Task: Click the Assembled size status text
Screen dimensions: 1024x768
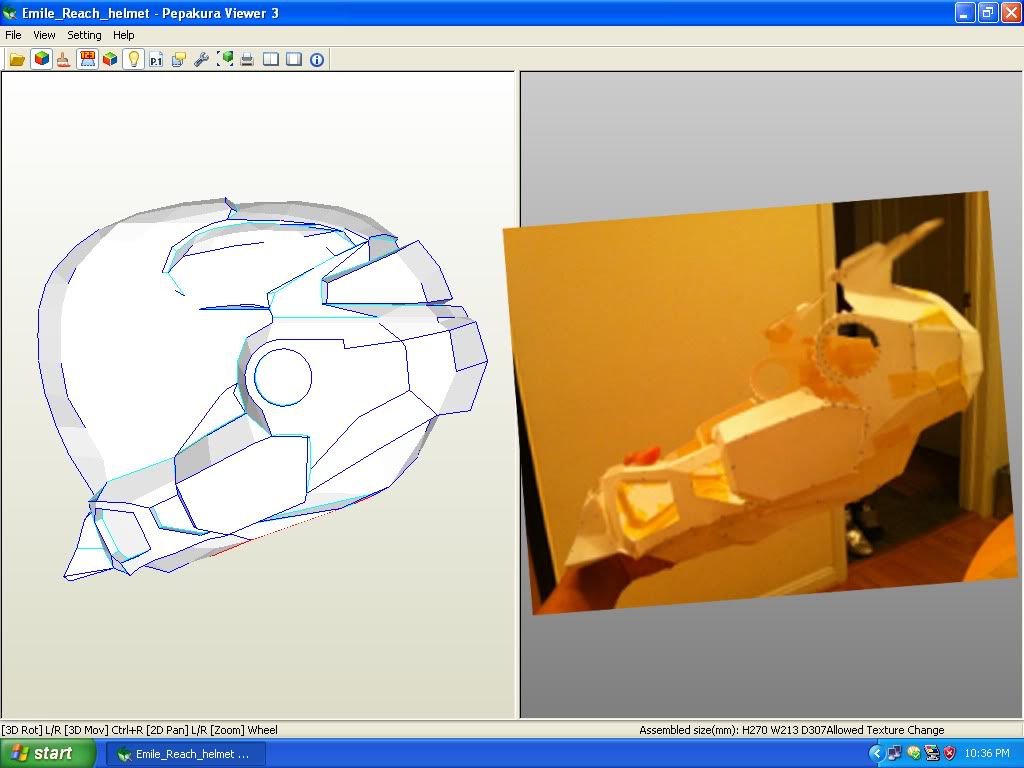Action: (x=731, y=730)
